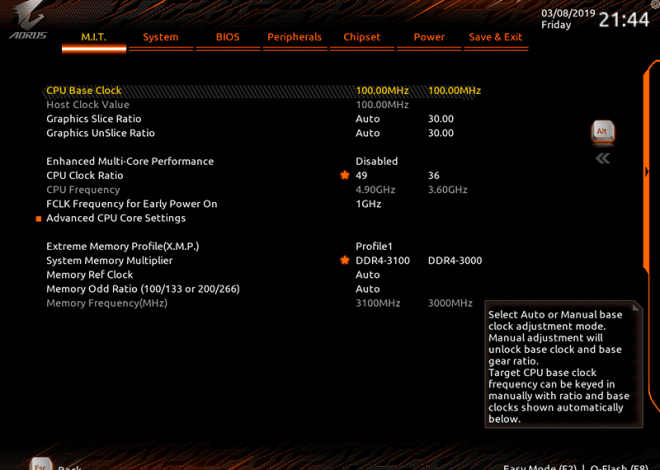Change Memory Odd Ratio Auto value

coord(367,289)
